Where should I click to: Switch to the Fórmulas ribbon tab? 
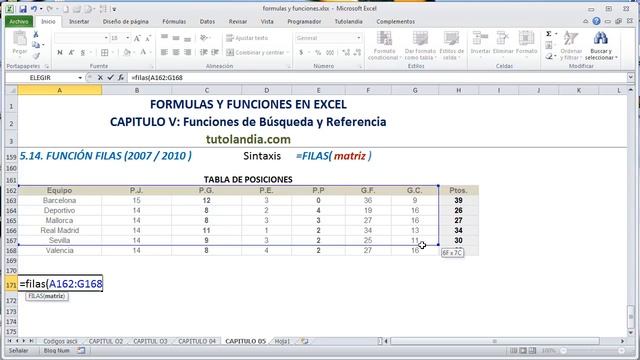coord(174,22)
